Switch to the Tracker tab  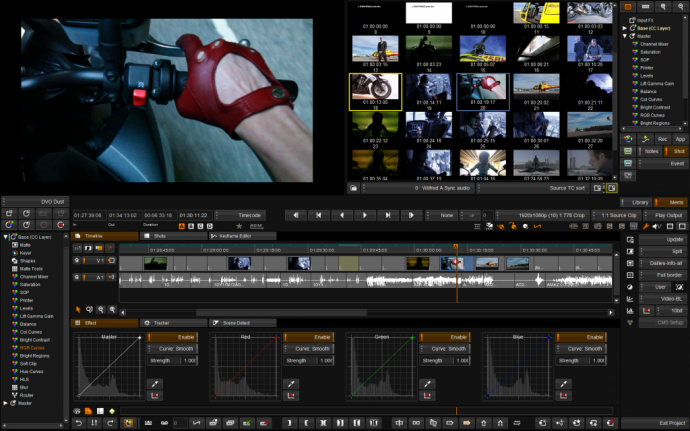point(173,323)
